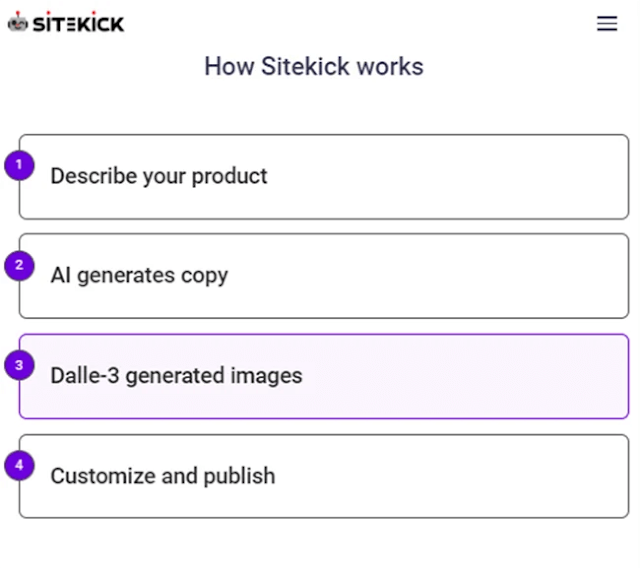This screenshot has height=568, width=640.
Task: Click the step 1 number badge
Action: coord(19,165)
